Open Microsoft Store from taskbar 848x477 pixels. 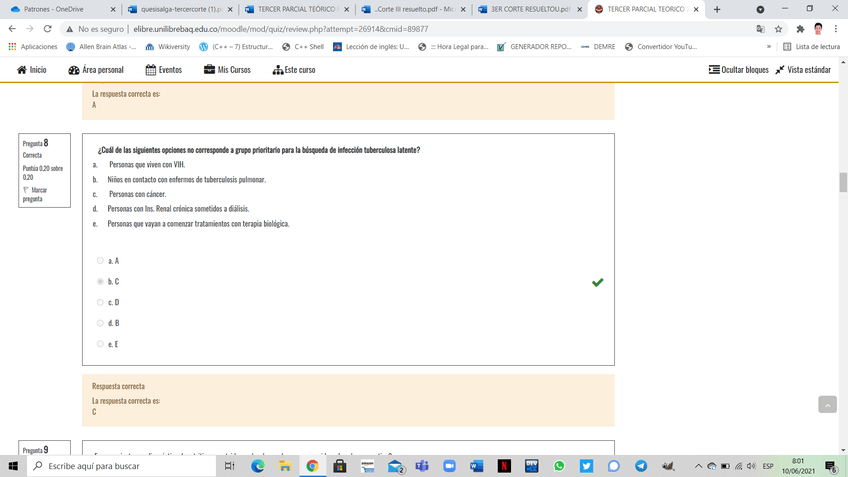click(340, 466)
